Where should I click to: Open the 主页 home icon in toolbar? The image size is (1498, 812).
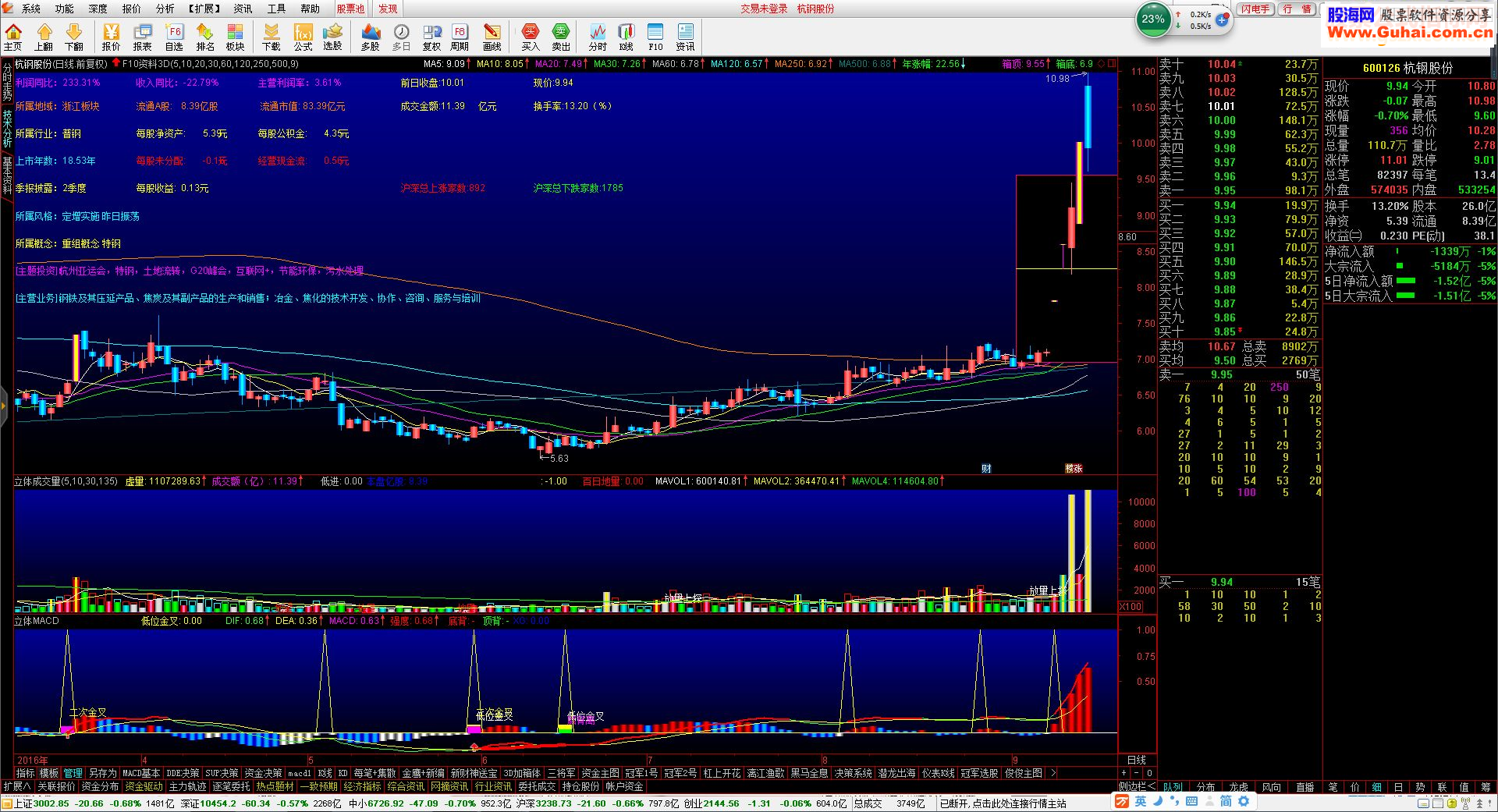point(13,37)
